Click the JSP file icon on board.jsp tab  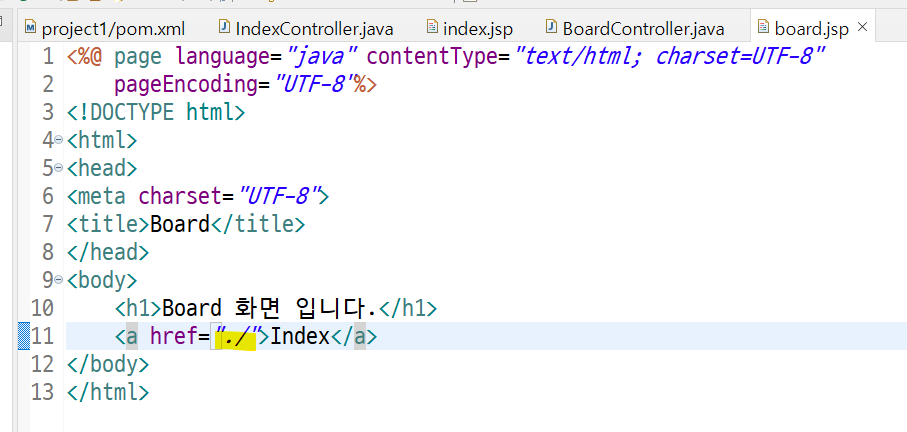click(764, 27)
